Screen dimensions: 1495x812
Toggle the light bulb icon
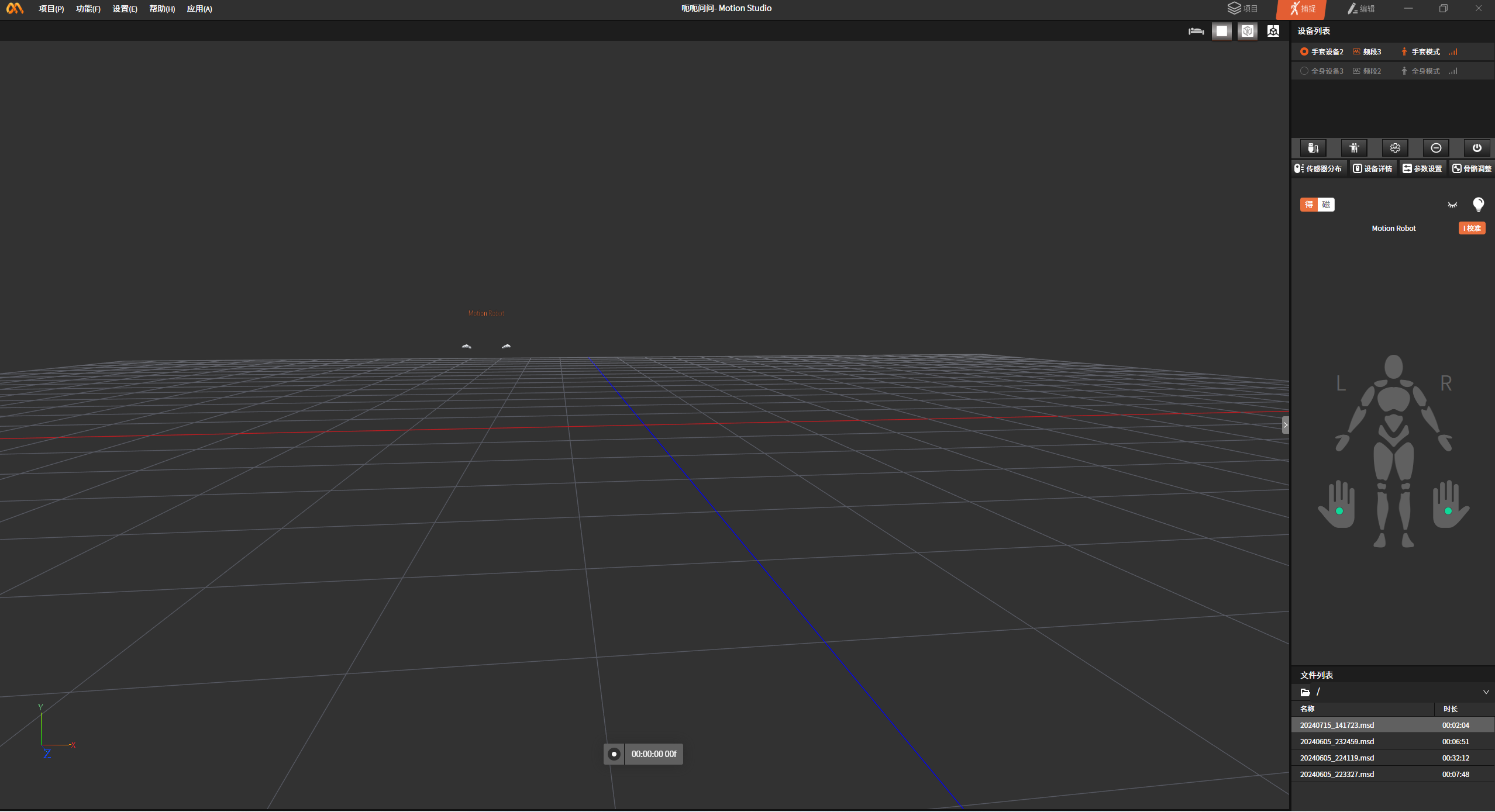coord(1478,205)
